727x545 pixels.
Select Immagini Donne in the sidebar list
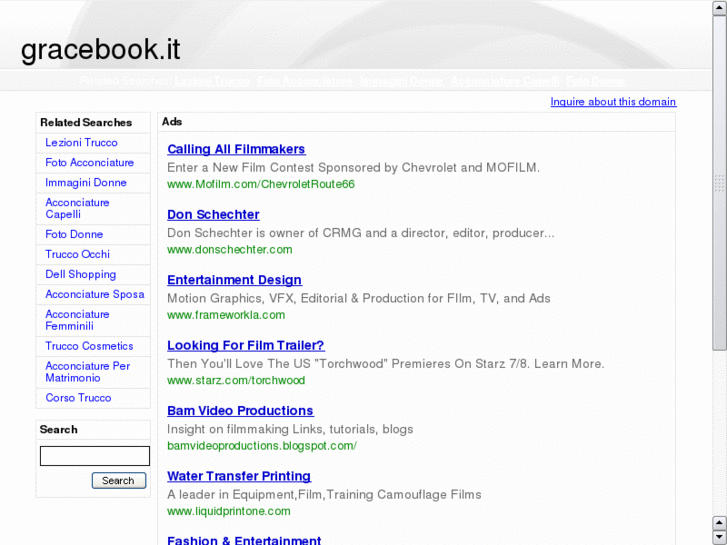[86, 183]
